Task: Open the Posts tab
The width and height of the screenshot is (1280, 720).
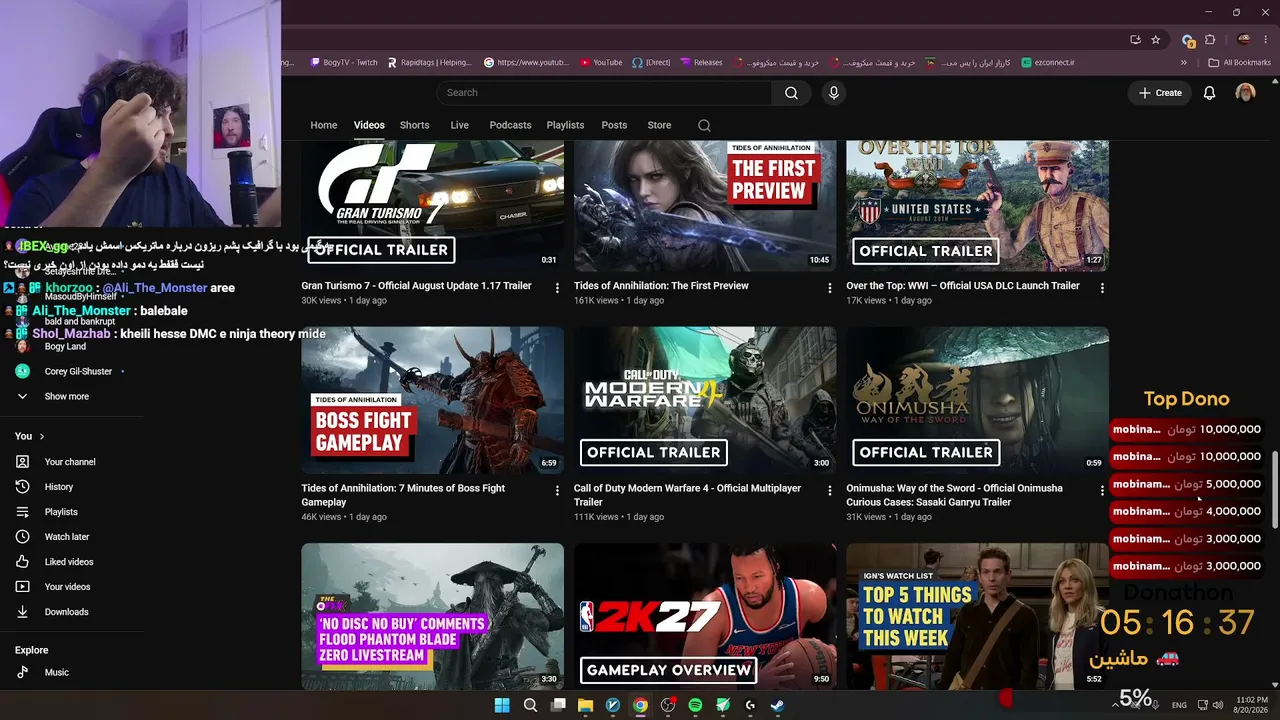Action: coord(614,125)
